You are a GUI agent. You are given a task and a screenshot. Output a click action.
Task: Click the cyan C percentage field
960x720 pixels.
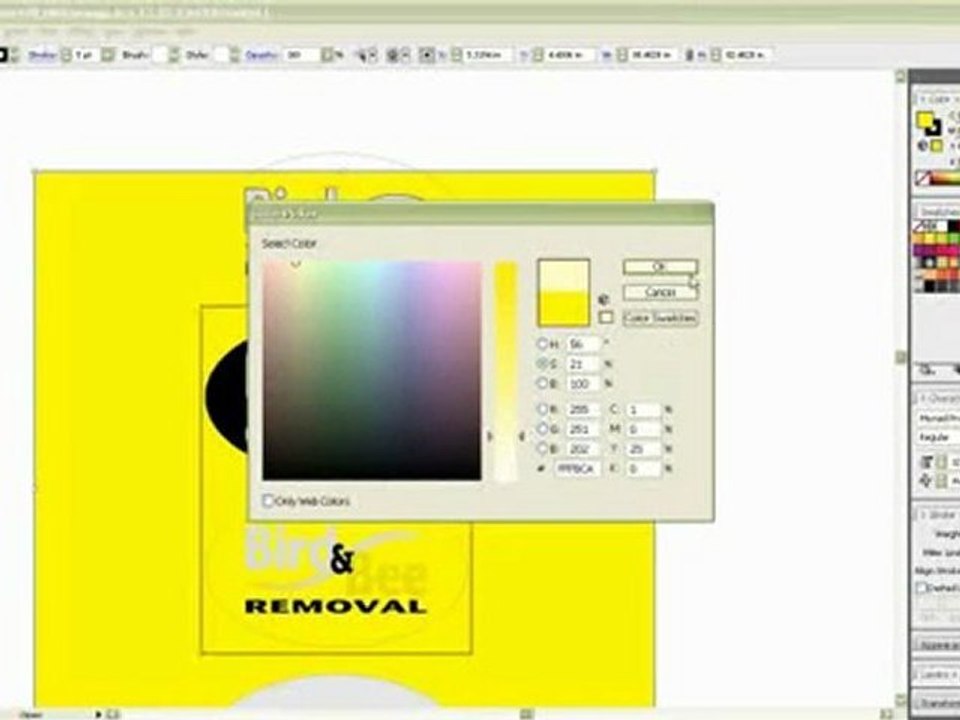(x=644, y=409)
